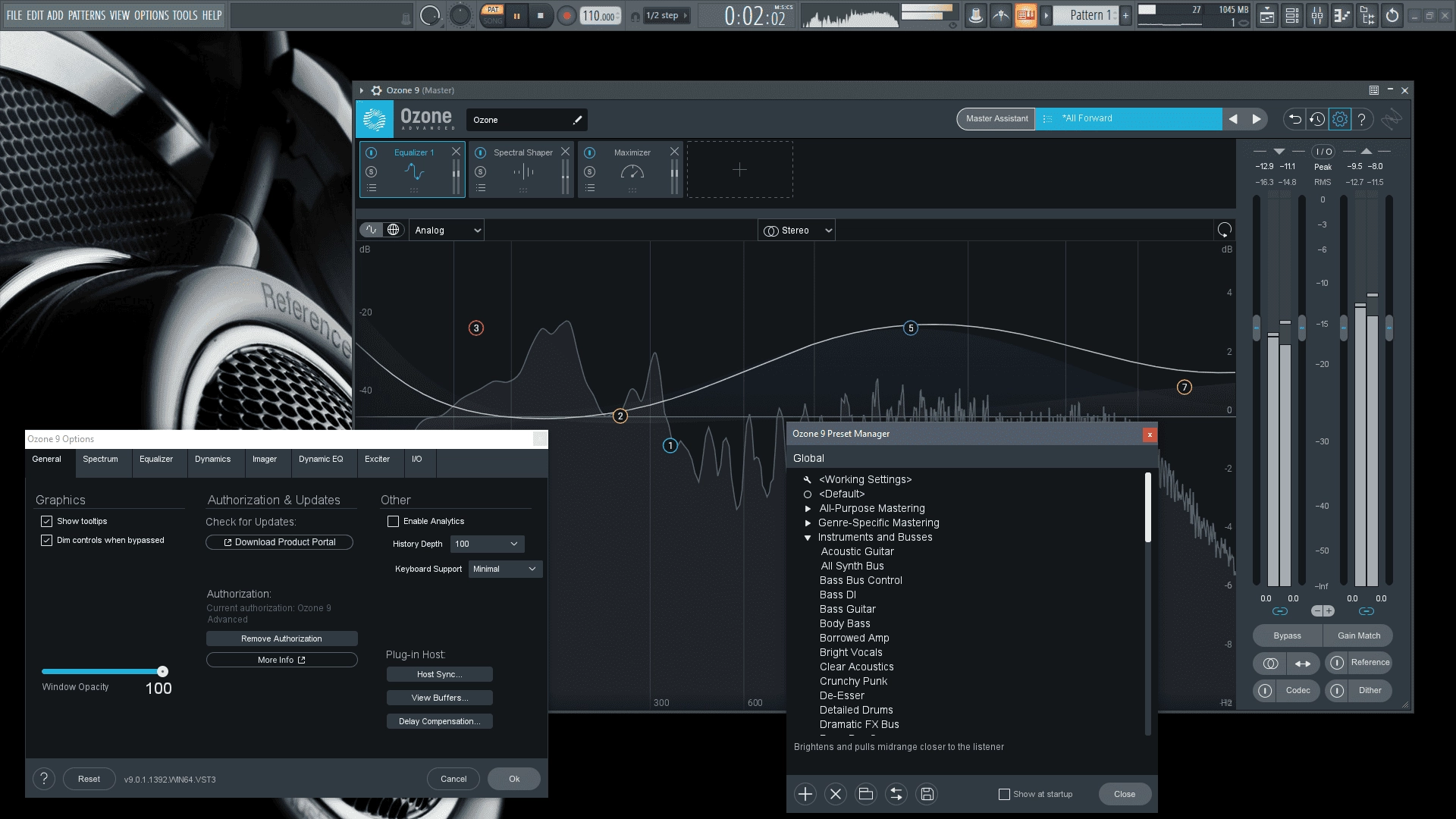Open the Stereo channel mode dropdown

796,231
